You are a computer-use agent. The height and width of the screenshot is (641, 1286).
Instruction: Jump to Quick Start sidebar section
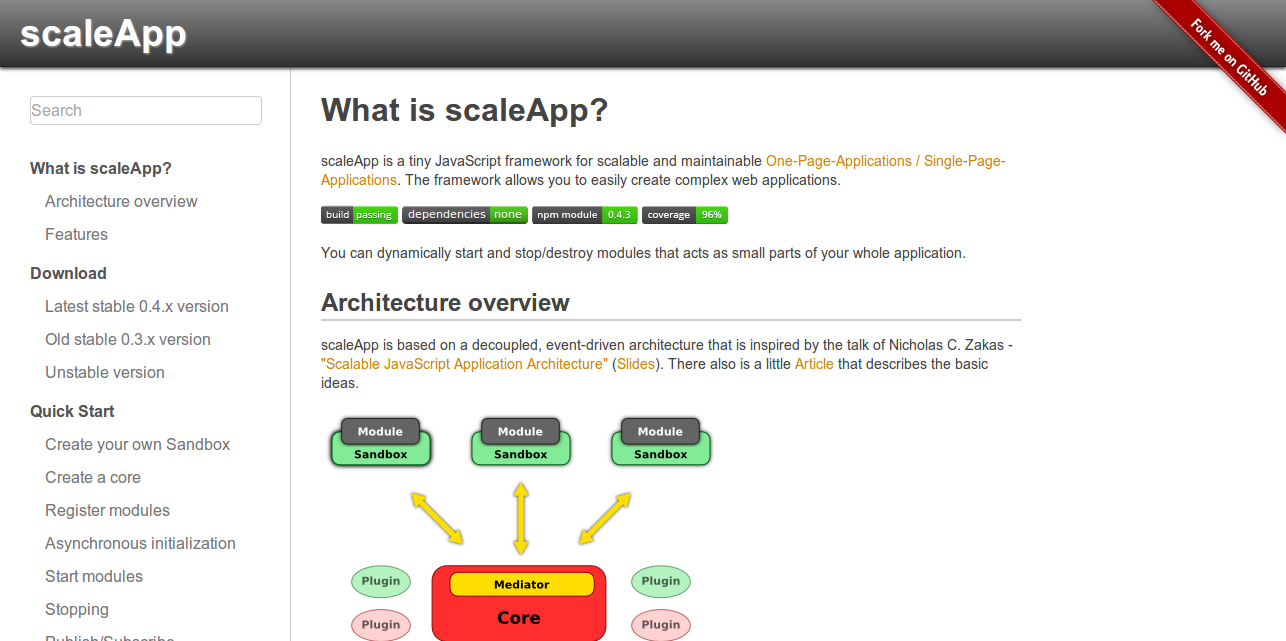[72, 411]
